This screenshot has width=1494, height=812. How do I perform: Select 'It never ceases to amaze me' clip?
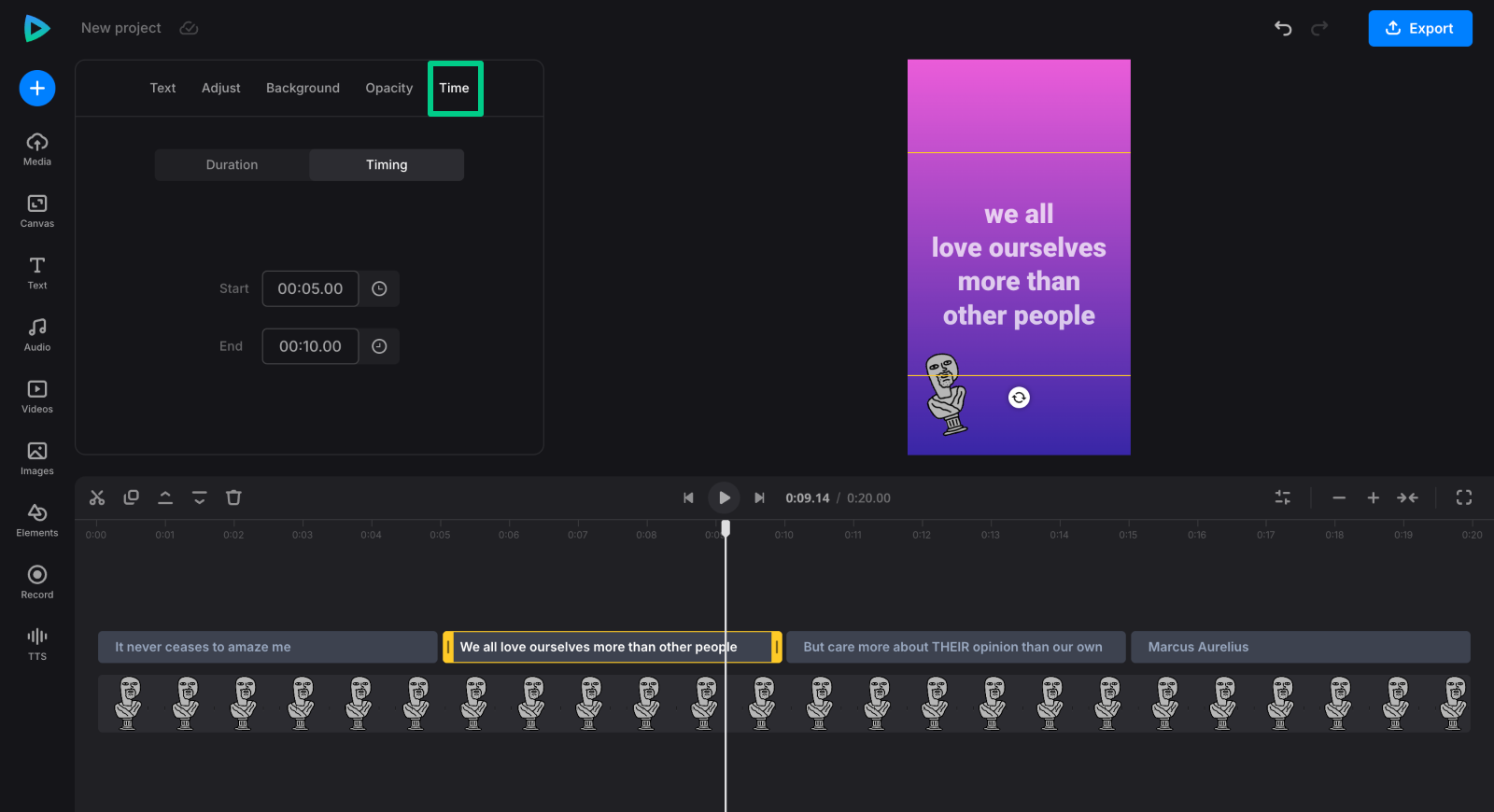[x=268, y=647]
